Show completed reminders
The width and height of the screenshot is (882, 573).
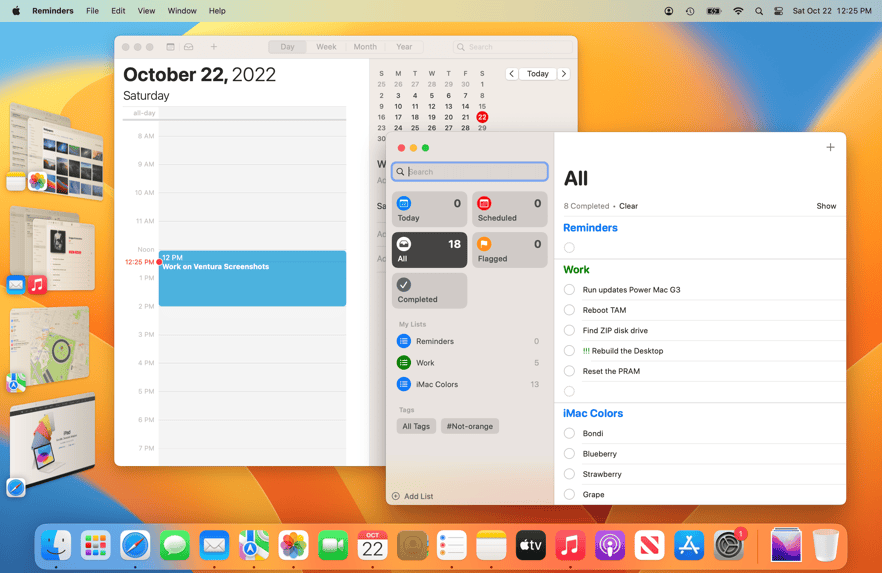tap(826, 206)
